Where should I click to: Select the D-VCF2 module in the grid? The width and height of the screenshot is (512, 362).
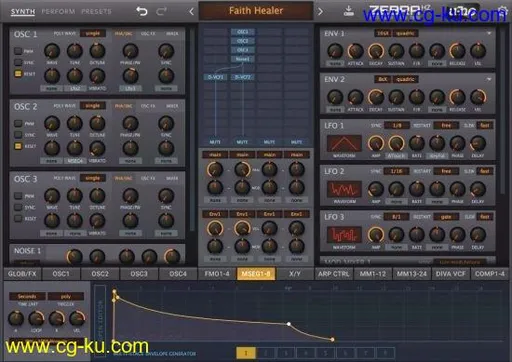pyautogui.click(x=243, y=77)
